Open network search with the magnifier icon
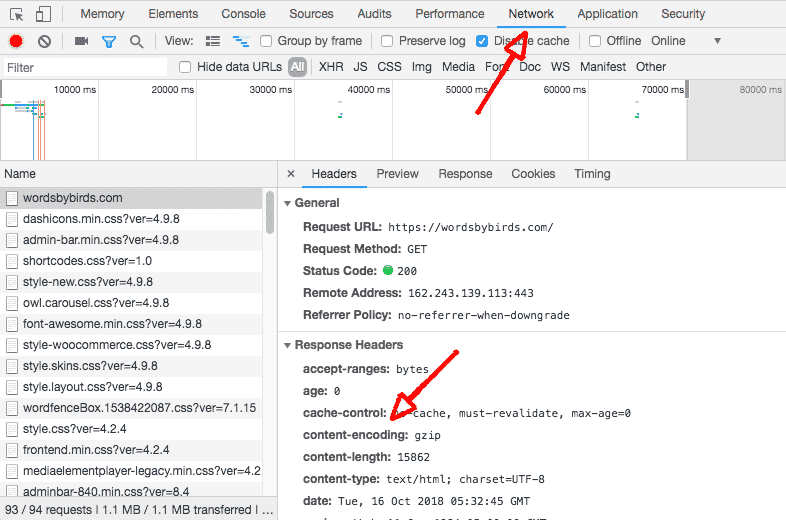 pos(136,41)
